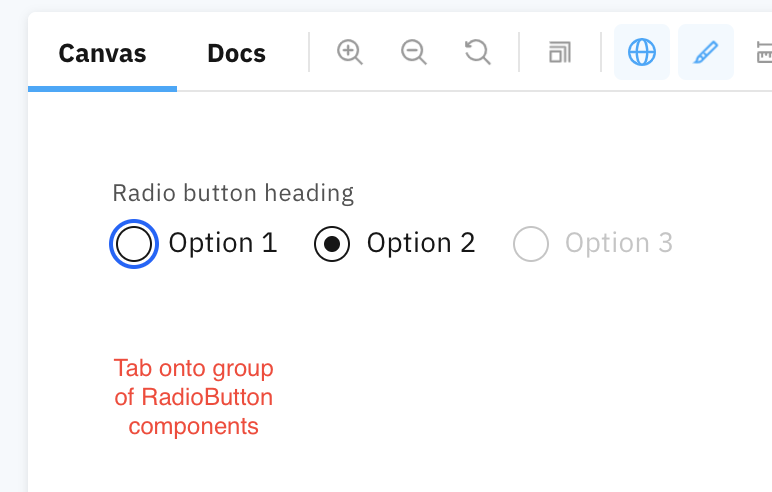772x492 pixels.
Task: Toggle the highlighted pen toolbar icon
Action: (705, 52)
